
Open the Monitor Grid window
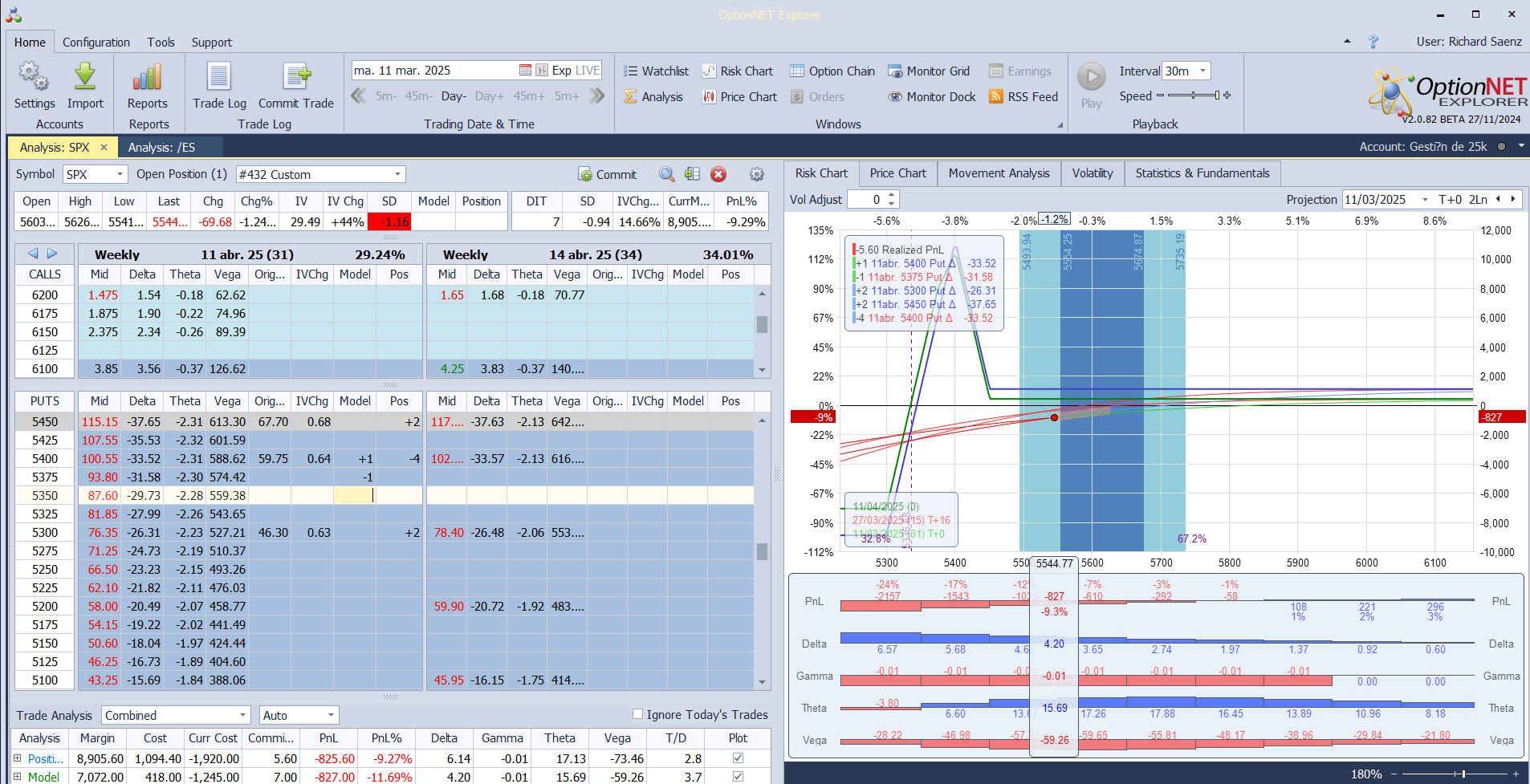click(x=929, y=71)
